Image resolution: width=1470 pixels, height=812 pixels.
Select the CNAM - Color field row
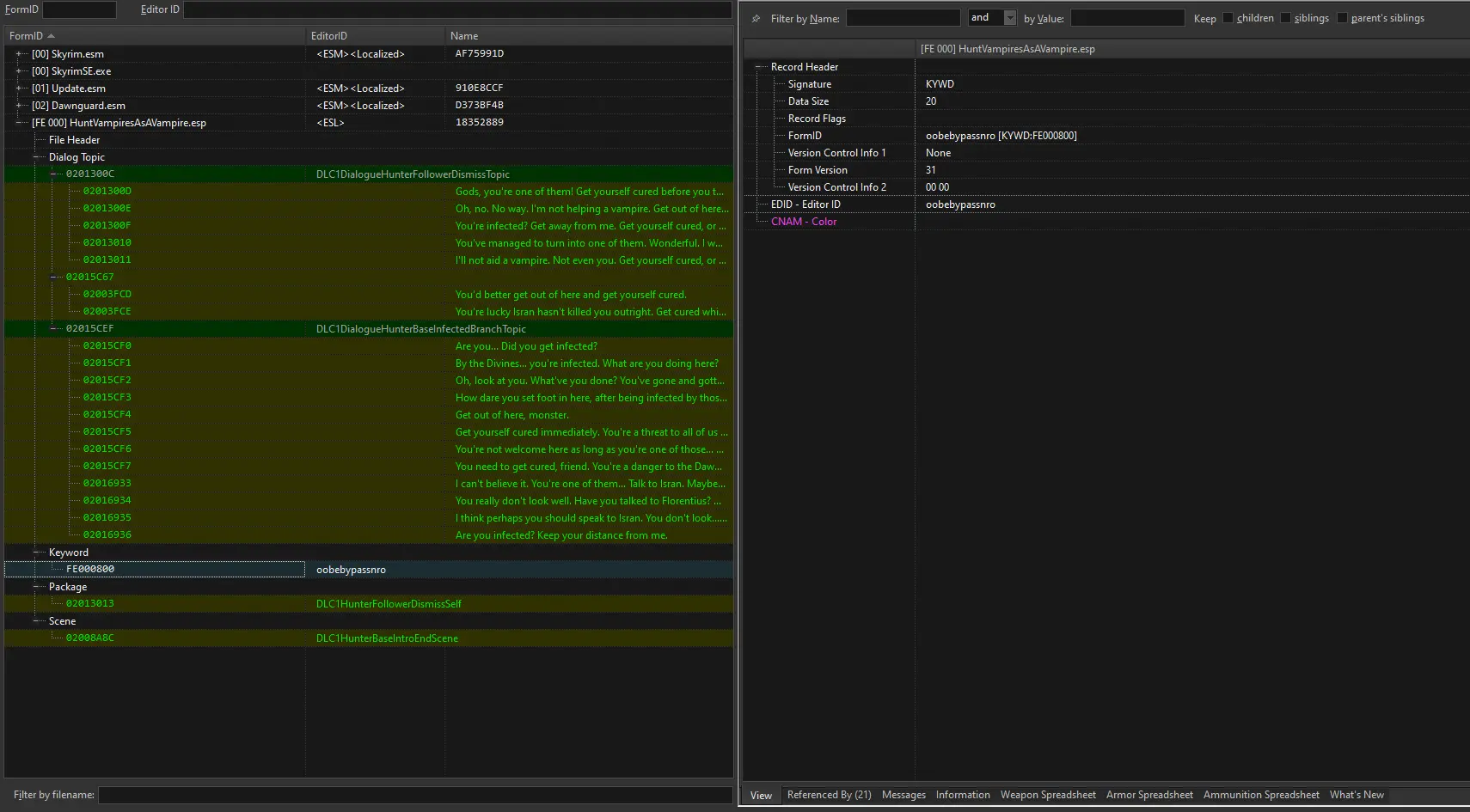click(1106, 222)
